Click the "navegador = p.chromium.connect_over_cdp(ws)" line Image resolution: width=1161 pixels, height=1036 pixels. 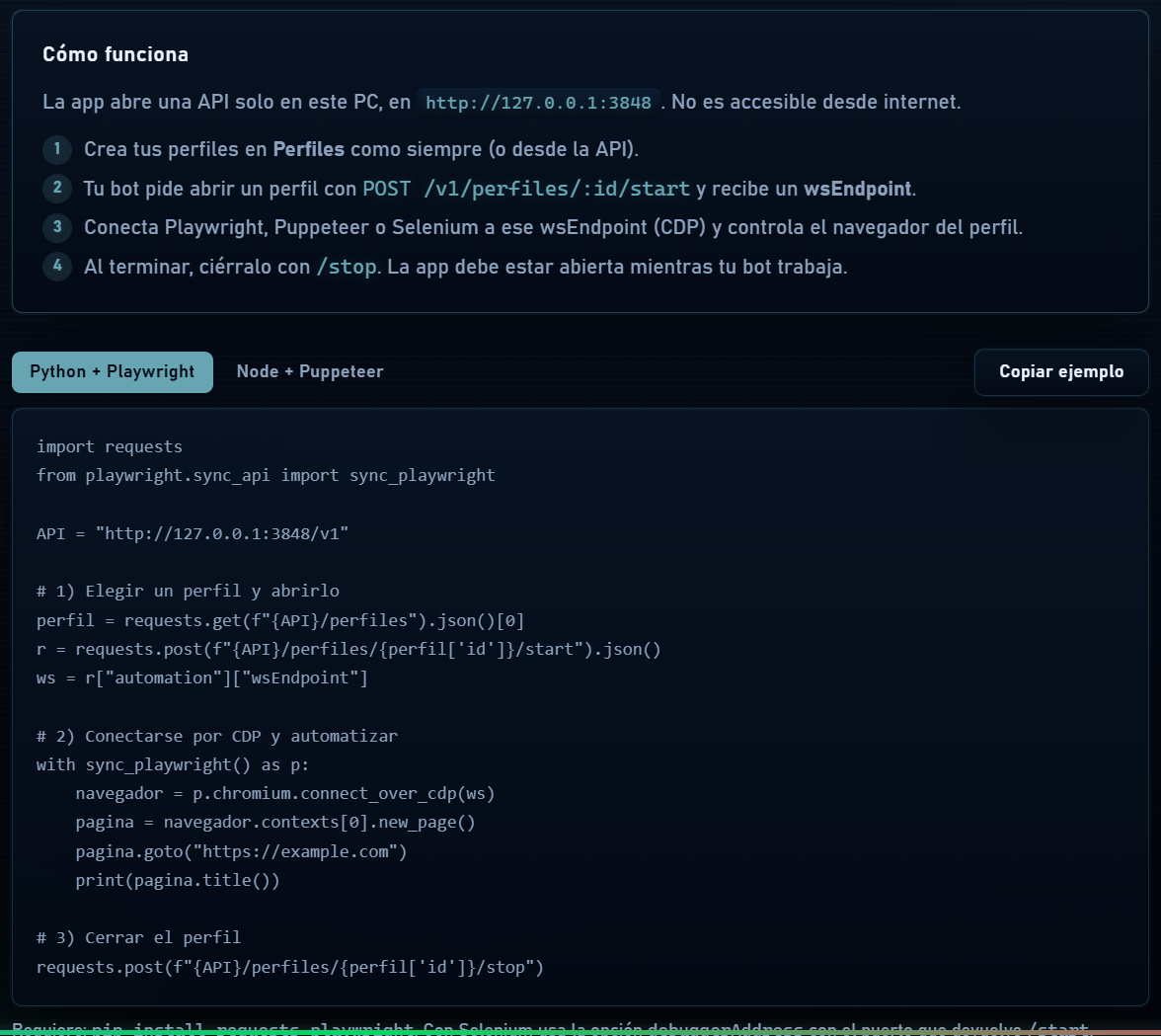[x=285, y=794]
